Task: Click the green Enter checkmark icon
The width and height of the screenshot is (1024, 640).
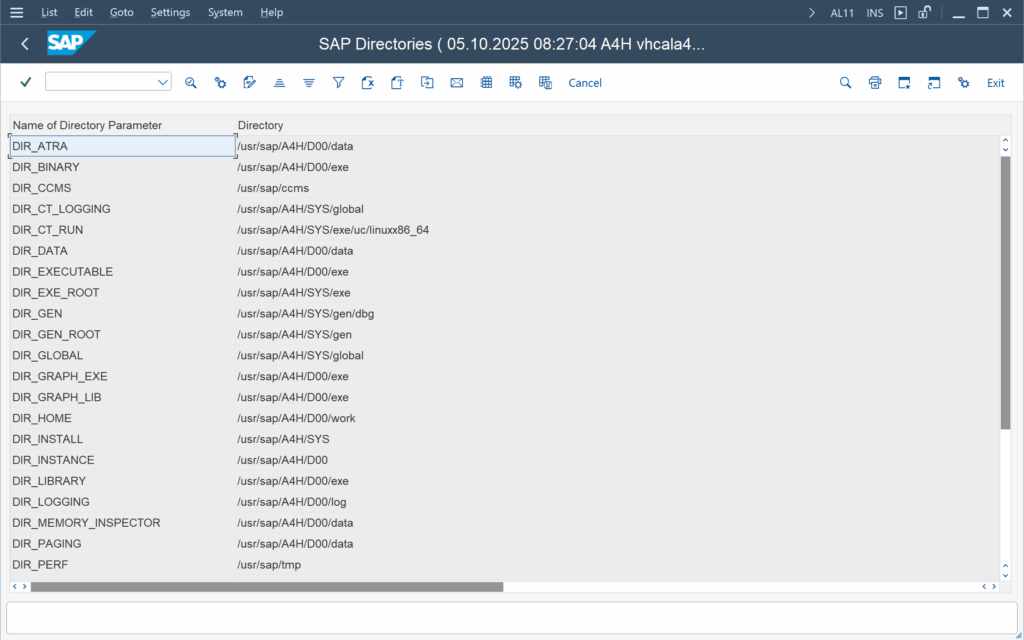Action: 26,82
